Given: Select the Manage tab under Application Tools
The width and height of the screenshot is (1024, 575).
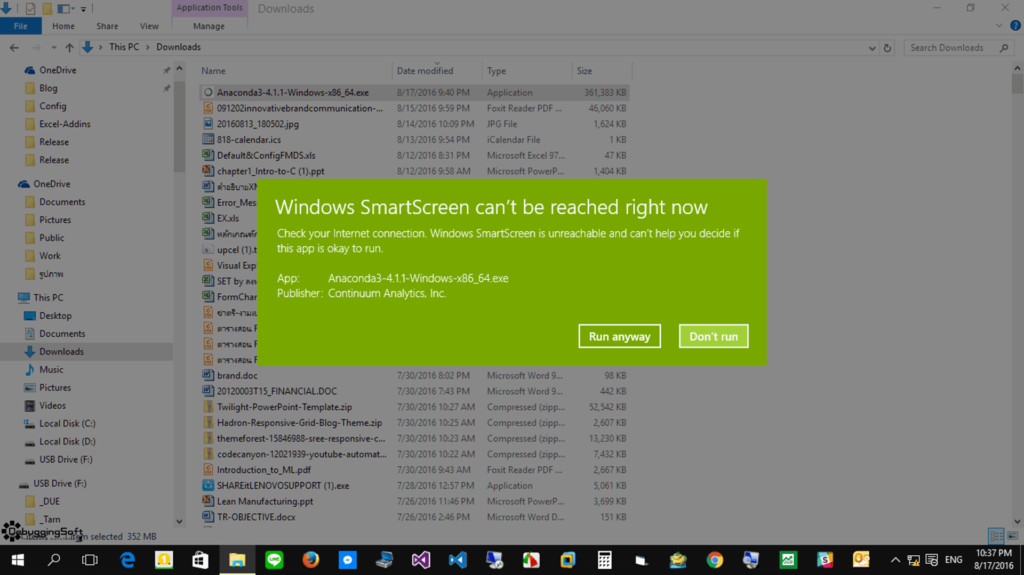Looking at the screenshot, I should (209, 26).
